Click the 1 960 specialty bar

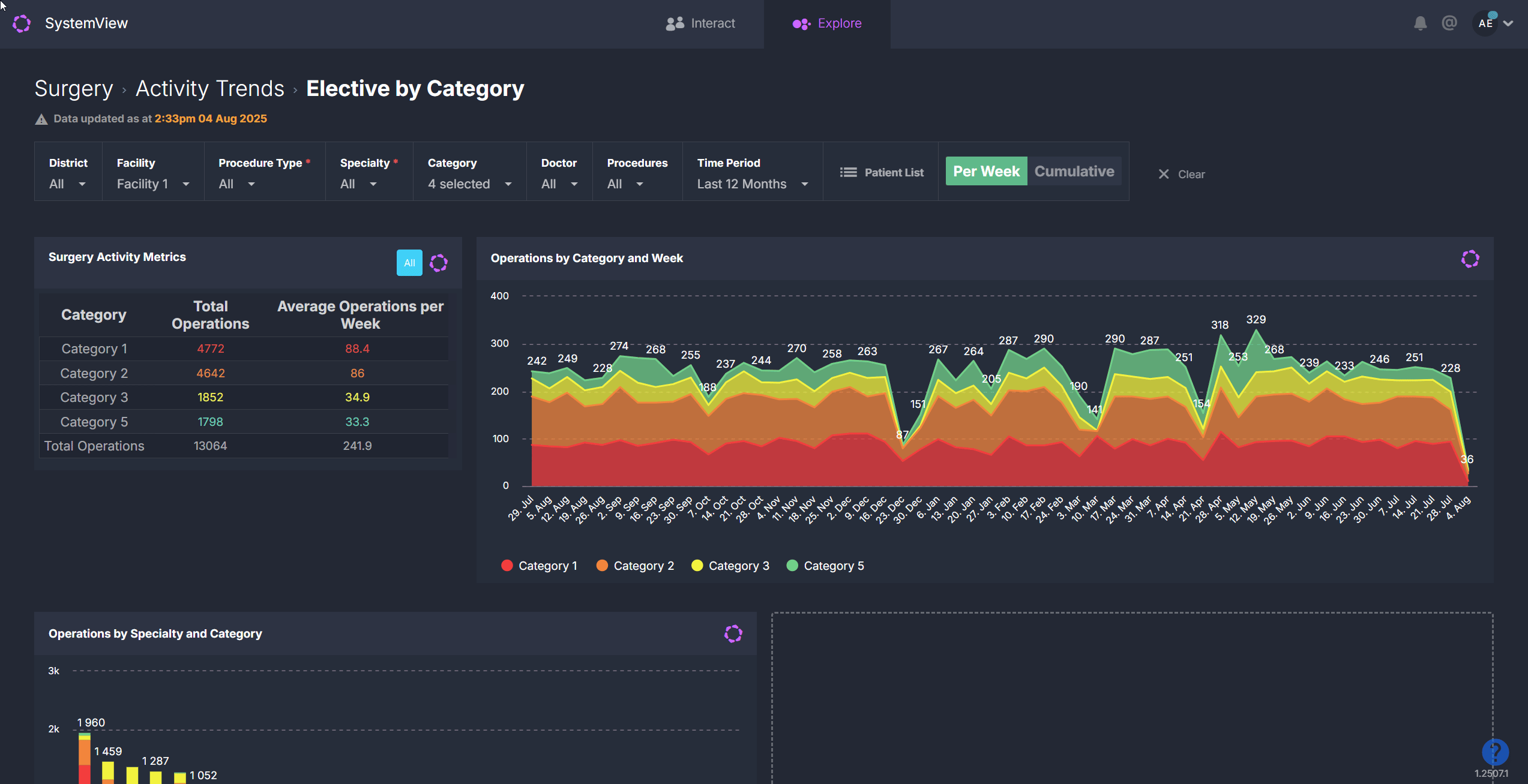coord(85,758)
